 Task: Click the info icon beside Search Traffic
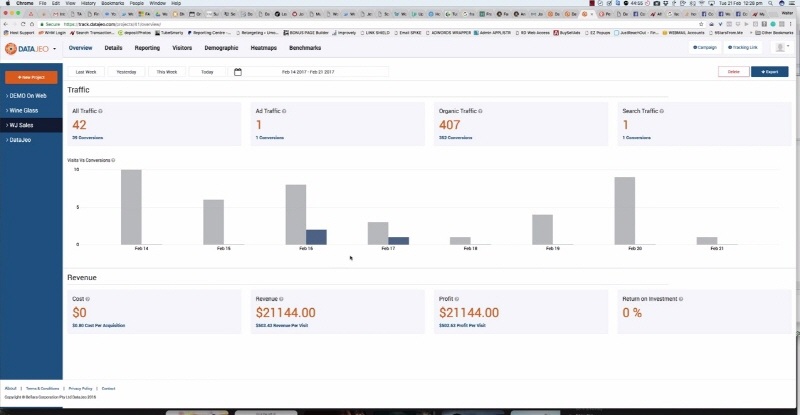tap(662, 111)
